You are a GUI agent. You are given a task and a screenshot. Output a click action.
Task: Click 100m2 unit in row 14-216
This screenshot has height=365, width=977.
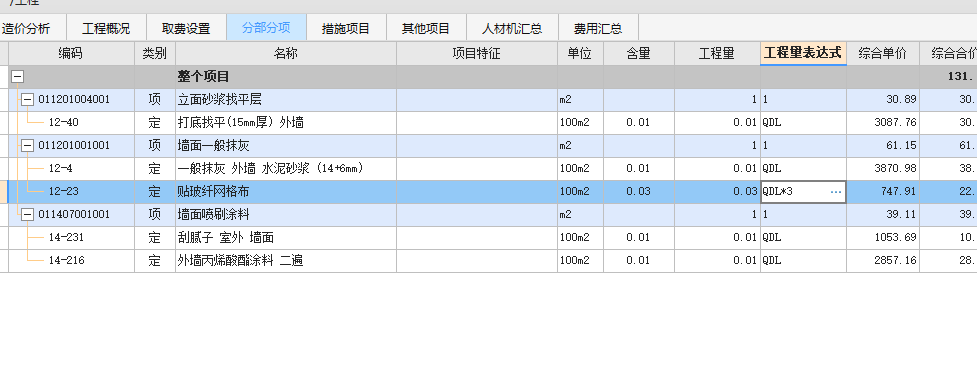580,261
